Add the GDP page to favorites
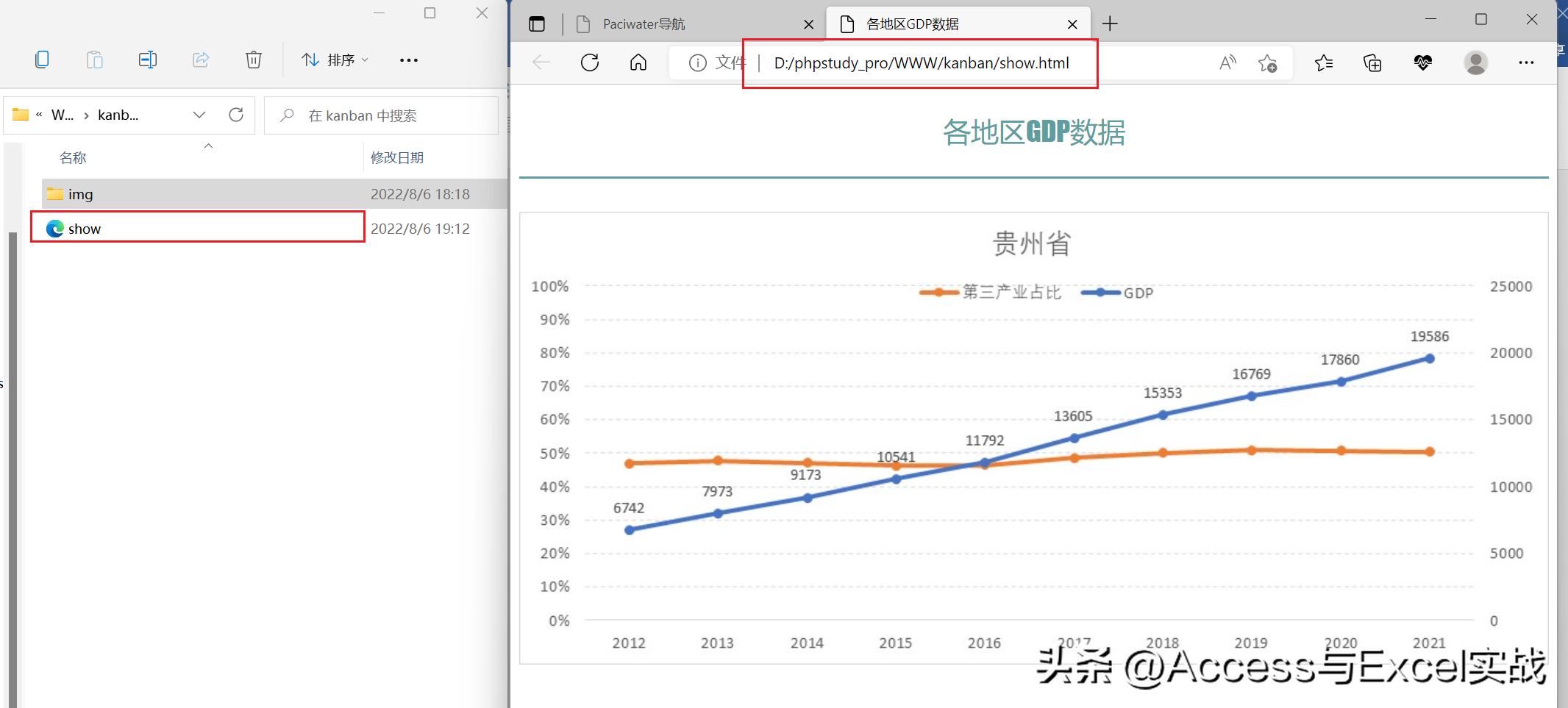Image resolution: width=1568 pixels, height=708 pixels. 1269,62
